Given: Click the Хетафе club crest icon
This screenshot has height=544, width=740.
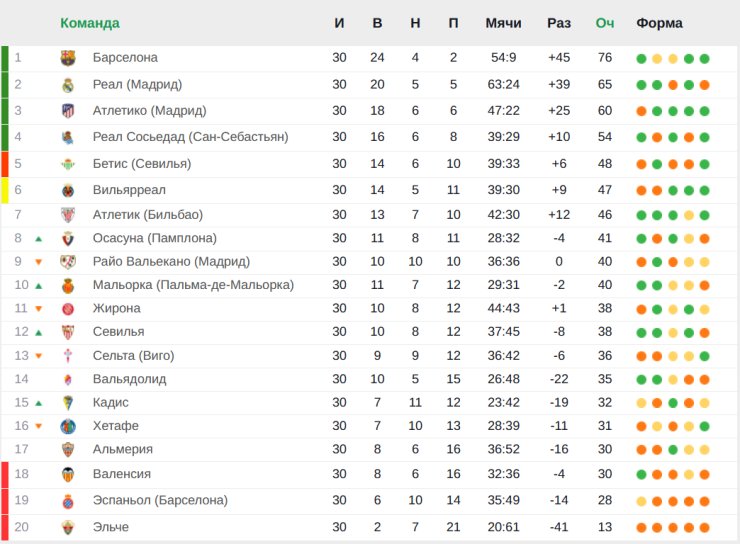Looking at the screenshot, I should coord(68,426).
